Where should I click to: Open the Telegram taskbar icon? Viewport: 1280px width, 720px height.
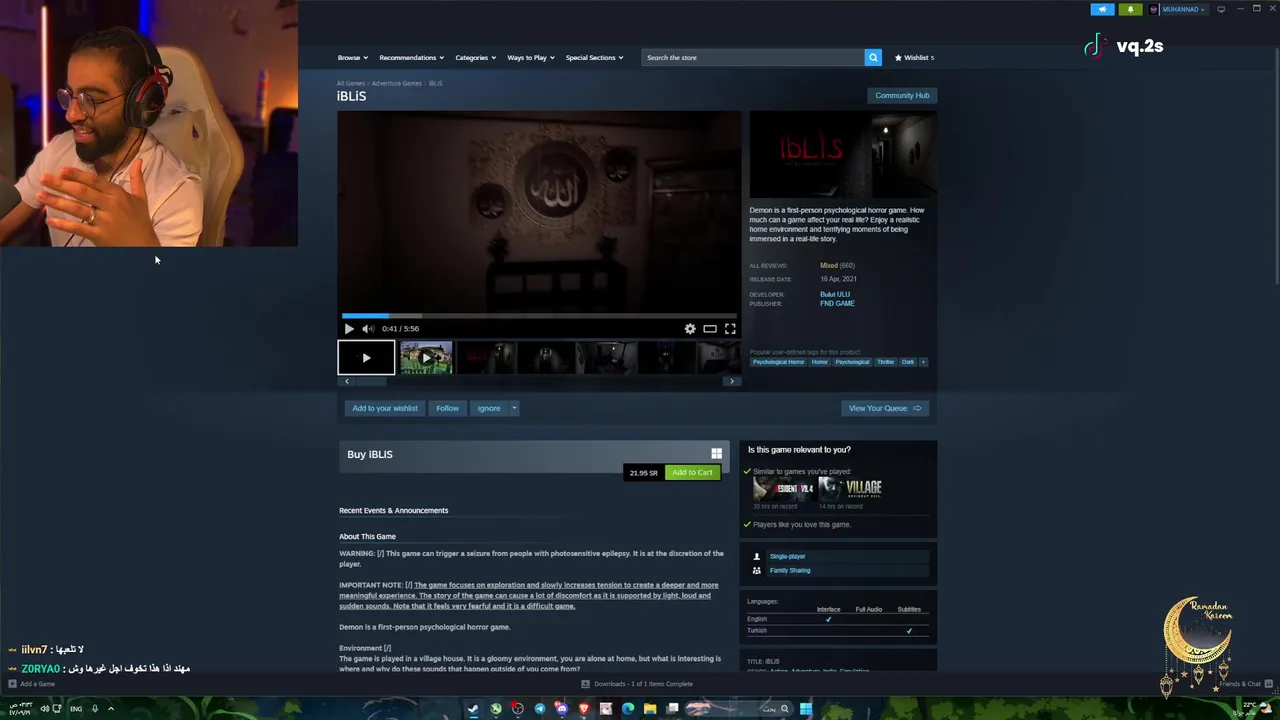click(x=540, y=709)
